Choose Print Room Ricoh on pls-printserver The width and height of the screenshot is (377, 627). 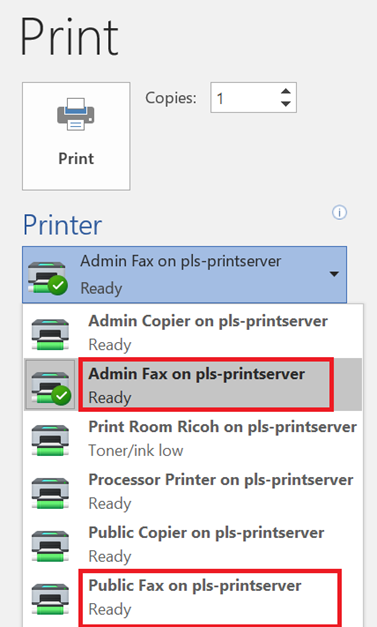(193, 437)
